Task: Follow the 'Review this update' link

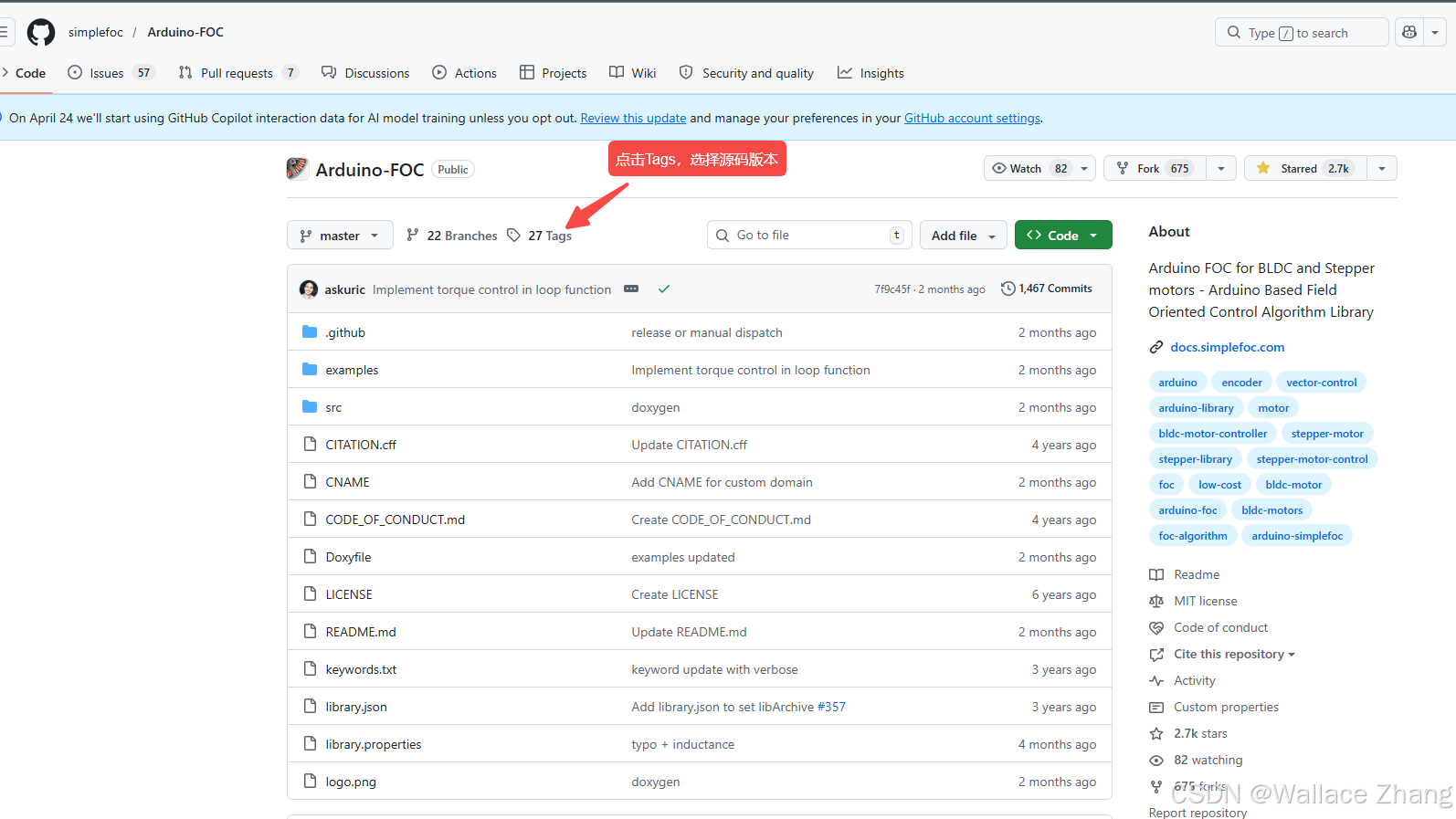Action: (x=633, y=118)
